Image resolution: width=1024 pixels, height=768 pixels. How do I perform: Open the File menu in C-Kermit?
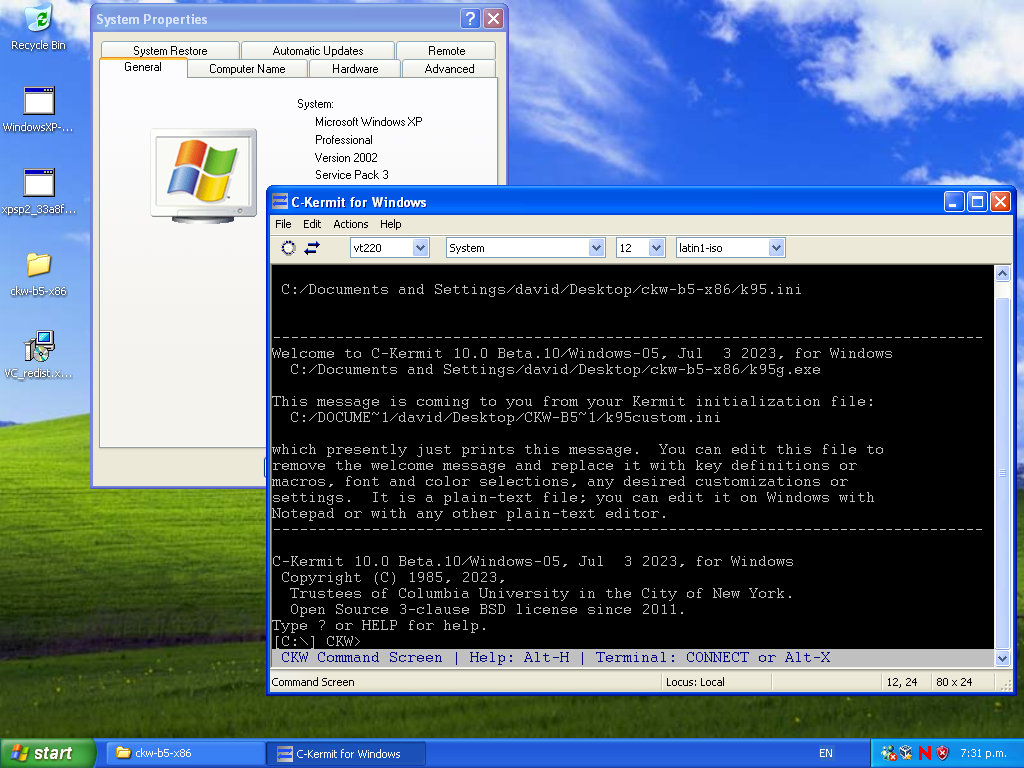(283, 224)
